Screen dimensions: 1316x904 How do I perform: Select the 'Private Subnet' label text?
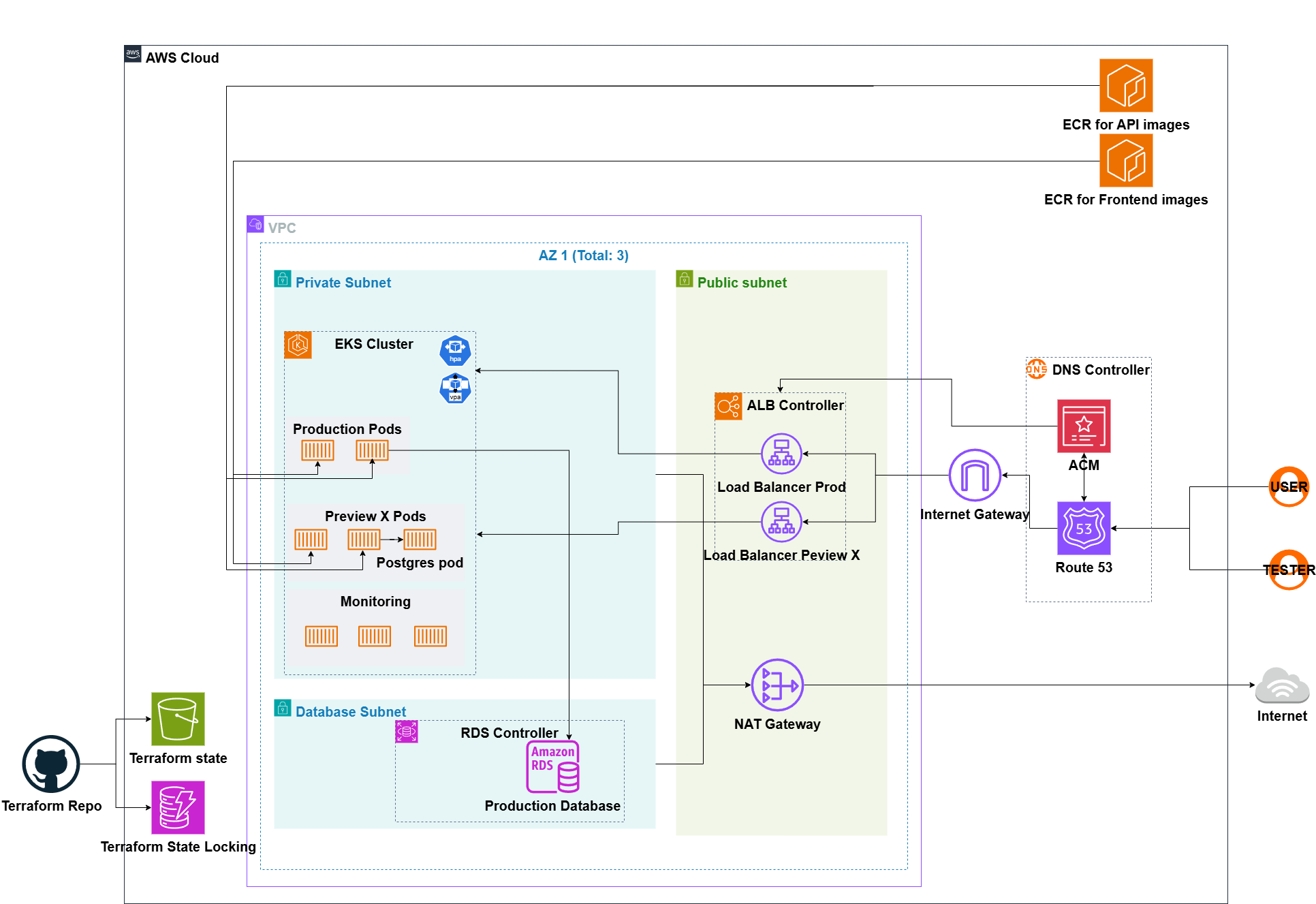click(x=343, y=283)
